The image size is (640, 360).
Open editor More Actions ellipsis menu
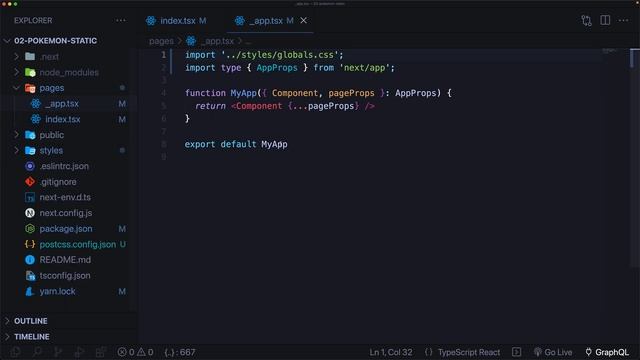pyautogui.click(x=623, y=20)
